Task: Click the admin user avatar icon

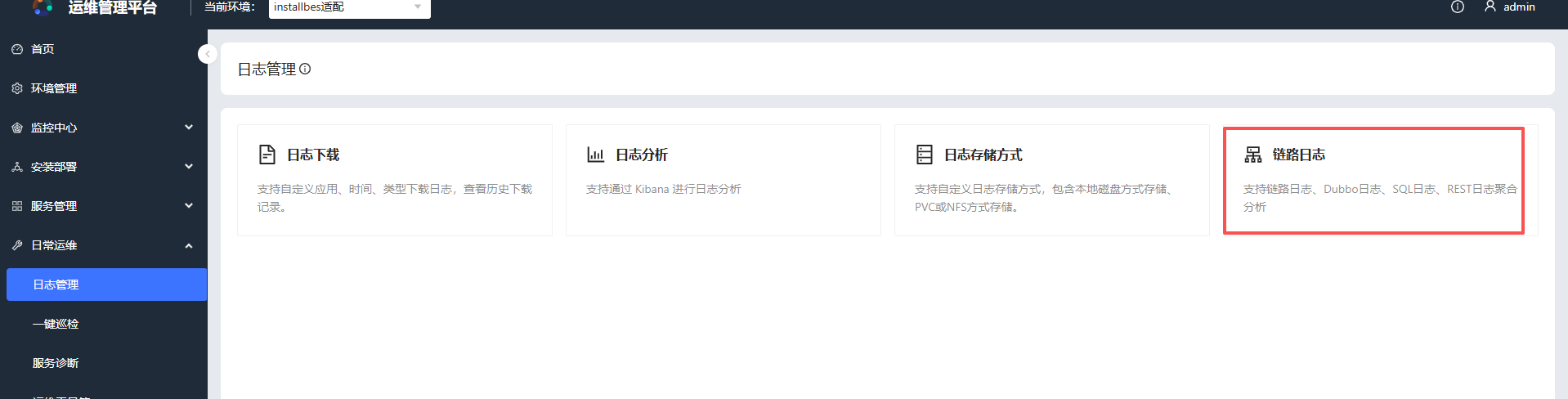Action: (1490, 6)
